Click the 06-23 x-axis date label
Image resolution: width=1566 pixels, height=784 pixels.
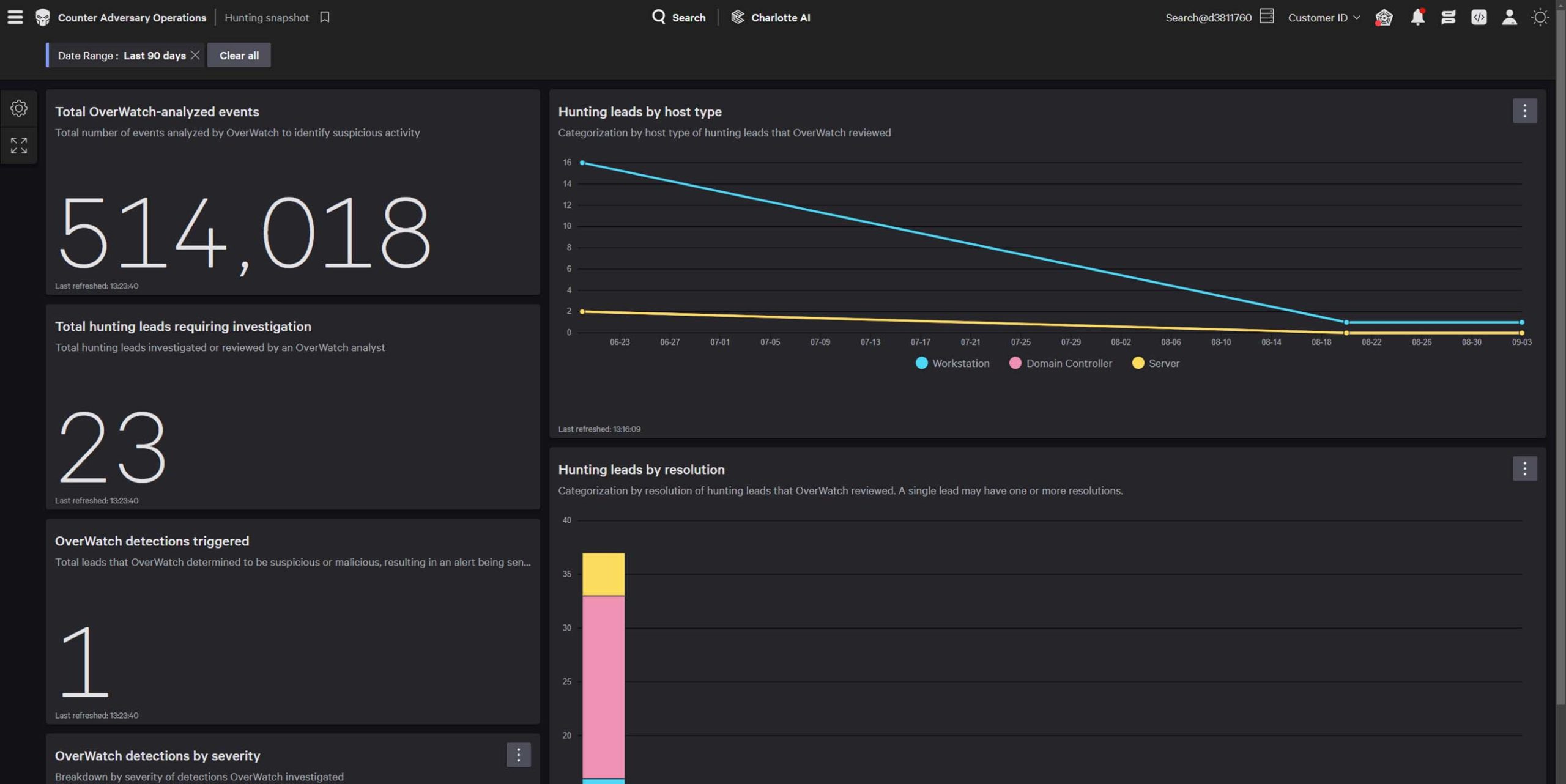tap(619, 342)
